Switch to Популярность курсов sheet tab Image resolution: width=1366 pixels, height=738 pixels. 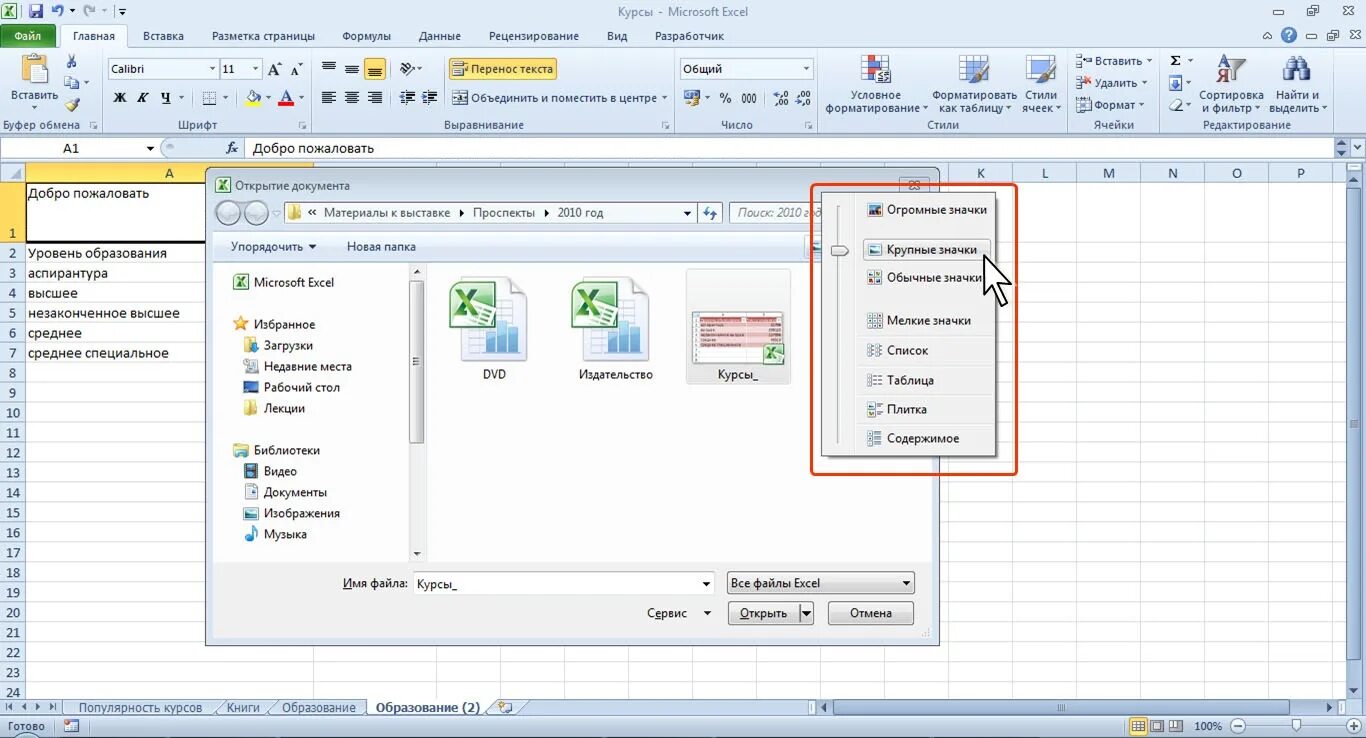pyautogui.click(x=140, y=707)
